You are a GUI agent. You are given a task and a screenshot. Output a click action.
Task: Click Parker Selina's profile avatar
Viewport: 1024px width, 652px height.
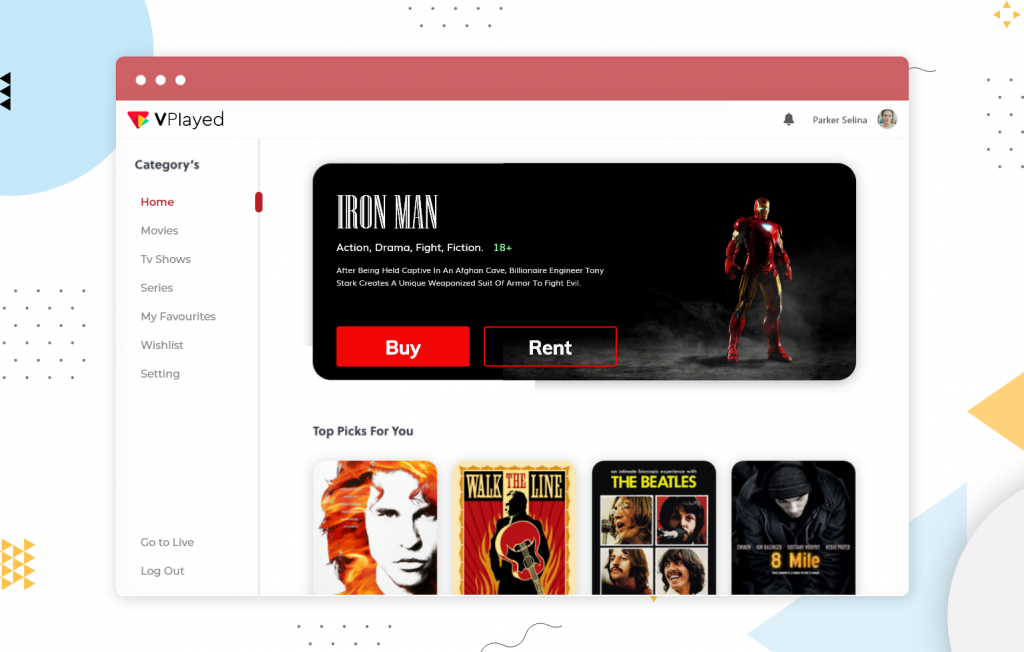click(887, 118)
